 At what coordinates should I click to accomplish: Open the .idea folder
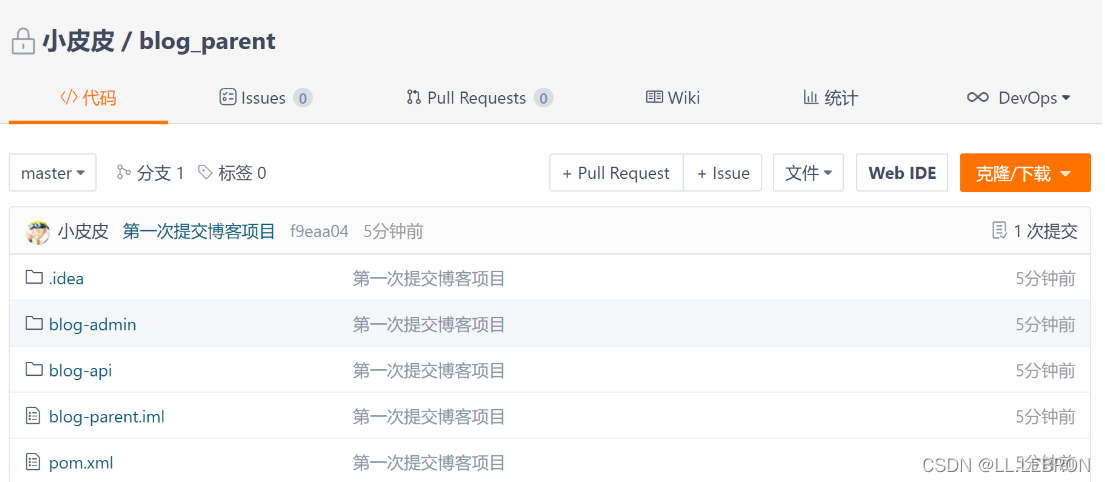coord(66,278)
